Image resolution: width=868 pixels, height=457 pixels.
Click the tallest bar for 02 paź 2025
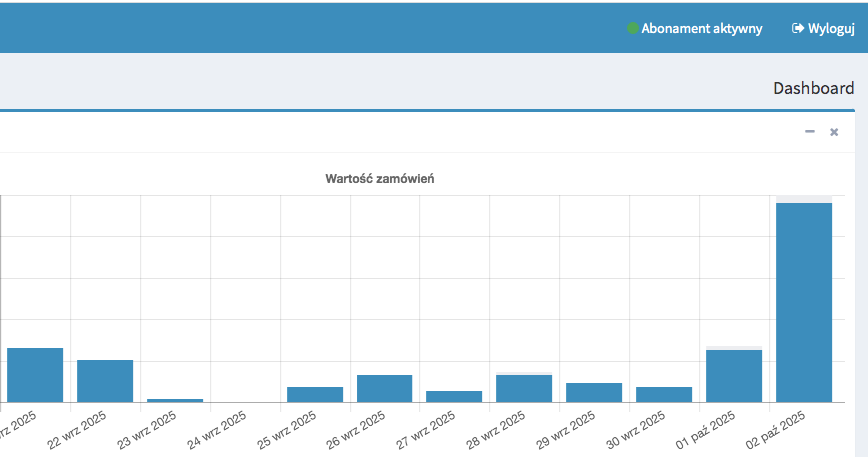tap(804, 302)
